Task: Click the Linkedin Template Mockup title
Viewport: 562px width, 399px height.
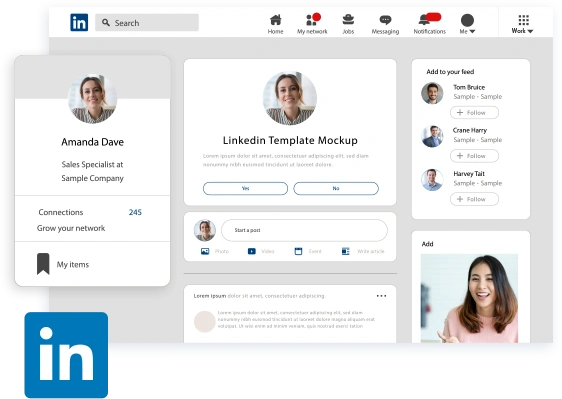Action: click(x=290, y=140)
